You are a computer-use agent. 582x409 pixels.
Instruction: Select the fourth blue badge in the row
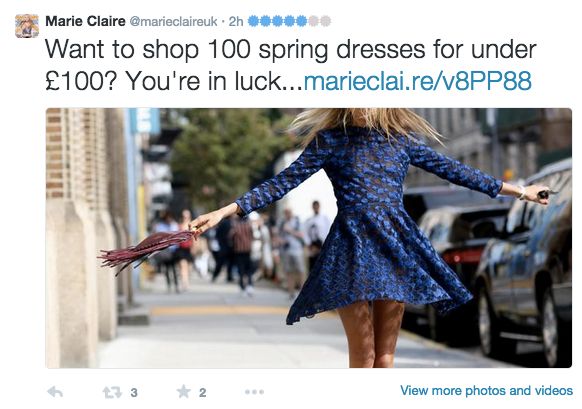[x=290, y=21]
